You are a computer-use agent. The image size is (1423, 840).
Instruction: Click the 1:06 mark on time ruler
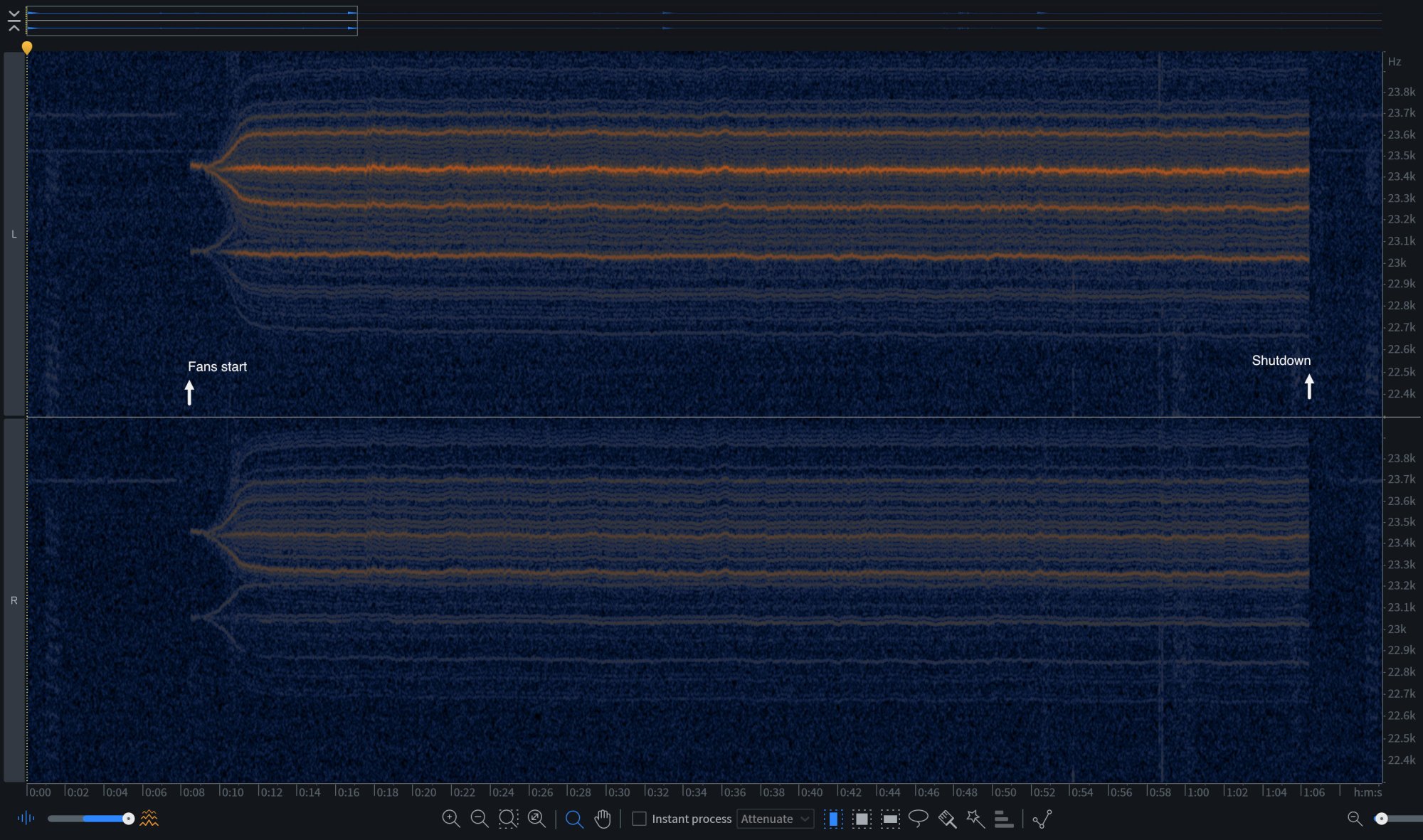(x=1313, y=792)
